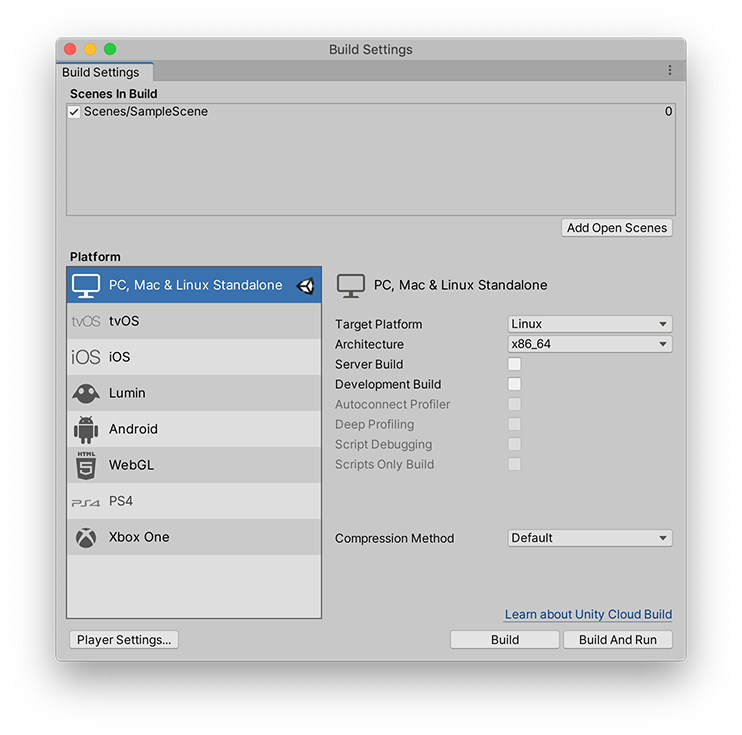The width and height of the screenshot is (742, 735).
Task: Click the Xbox One logo icon
Action: click(86, 538)
